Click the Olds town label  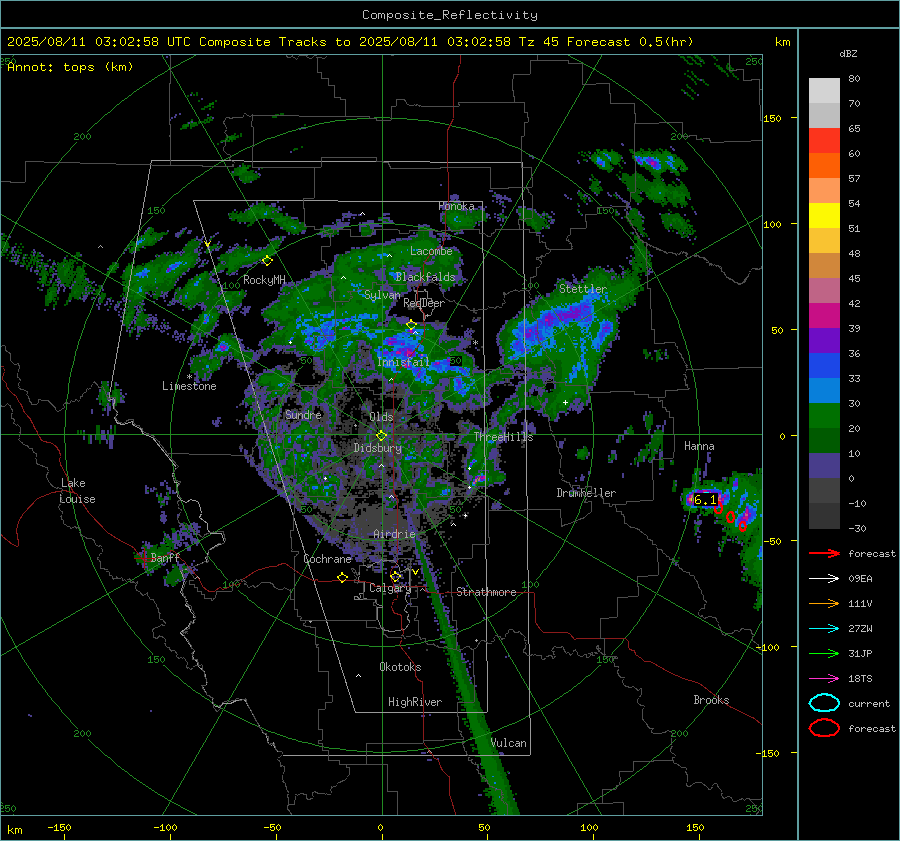tap(381, 417)
